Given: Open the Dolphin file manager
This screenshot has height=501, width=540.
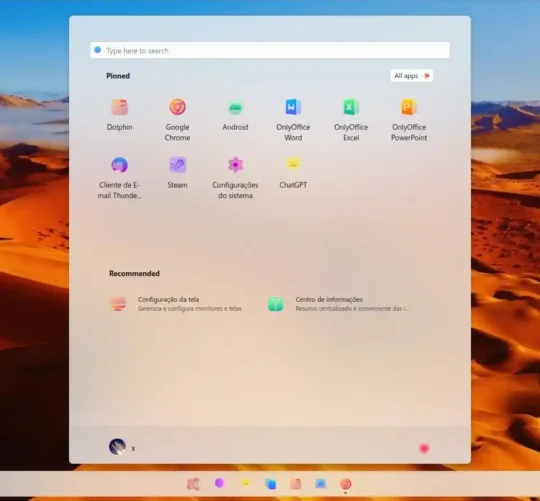Looking at the screenshot, I should pyautogui.click(x=120, y=115).
